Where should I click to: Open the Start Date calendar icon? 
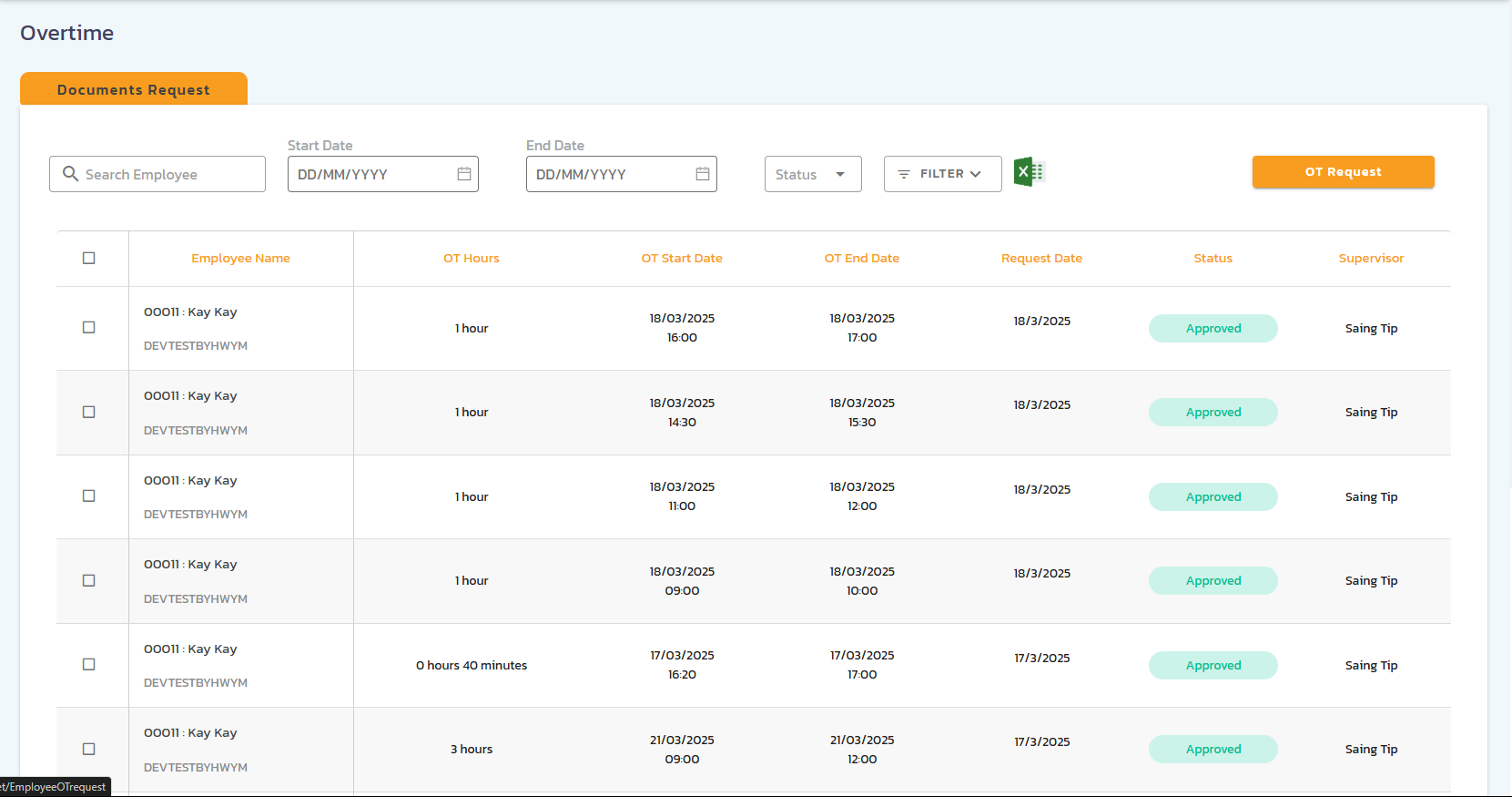(464, 174)
